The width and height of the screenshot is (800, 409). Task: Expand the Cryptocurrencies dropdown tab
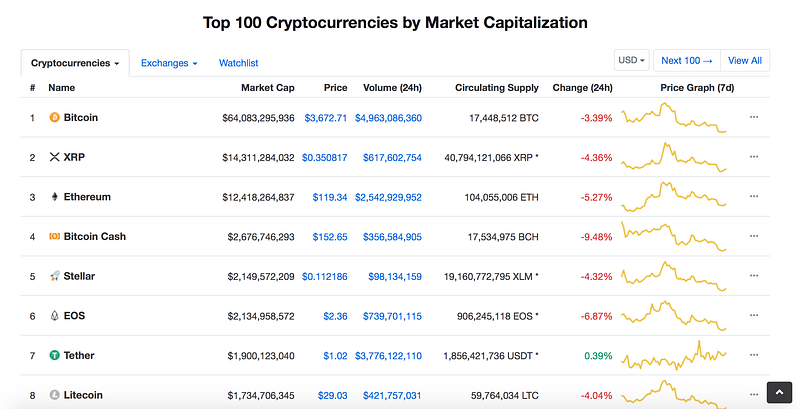tap(75, 63)
